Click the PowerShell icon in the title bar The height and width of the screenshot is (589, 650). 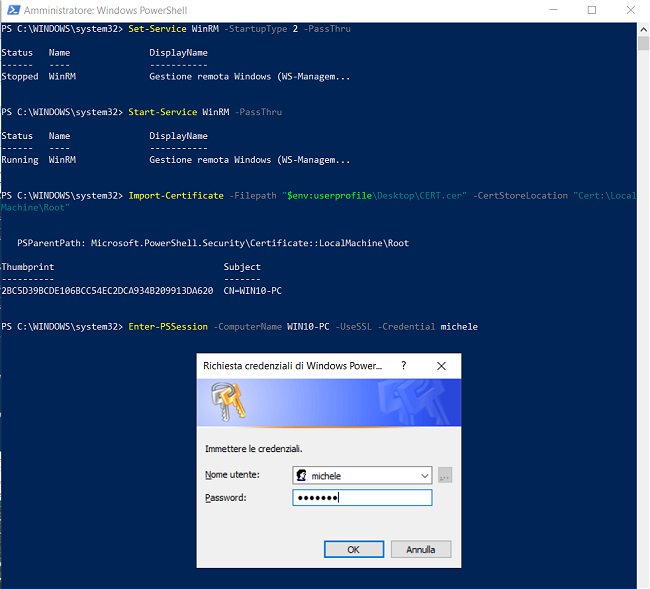(x=12, y=9)
